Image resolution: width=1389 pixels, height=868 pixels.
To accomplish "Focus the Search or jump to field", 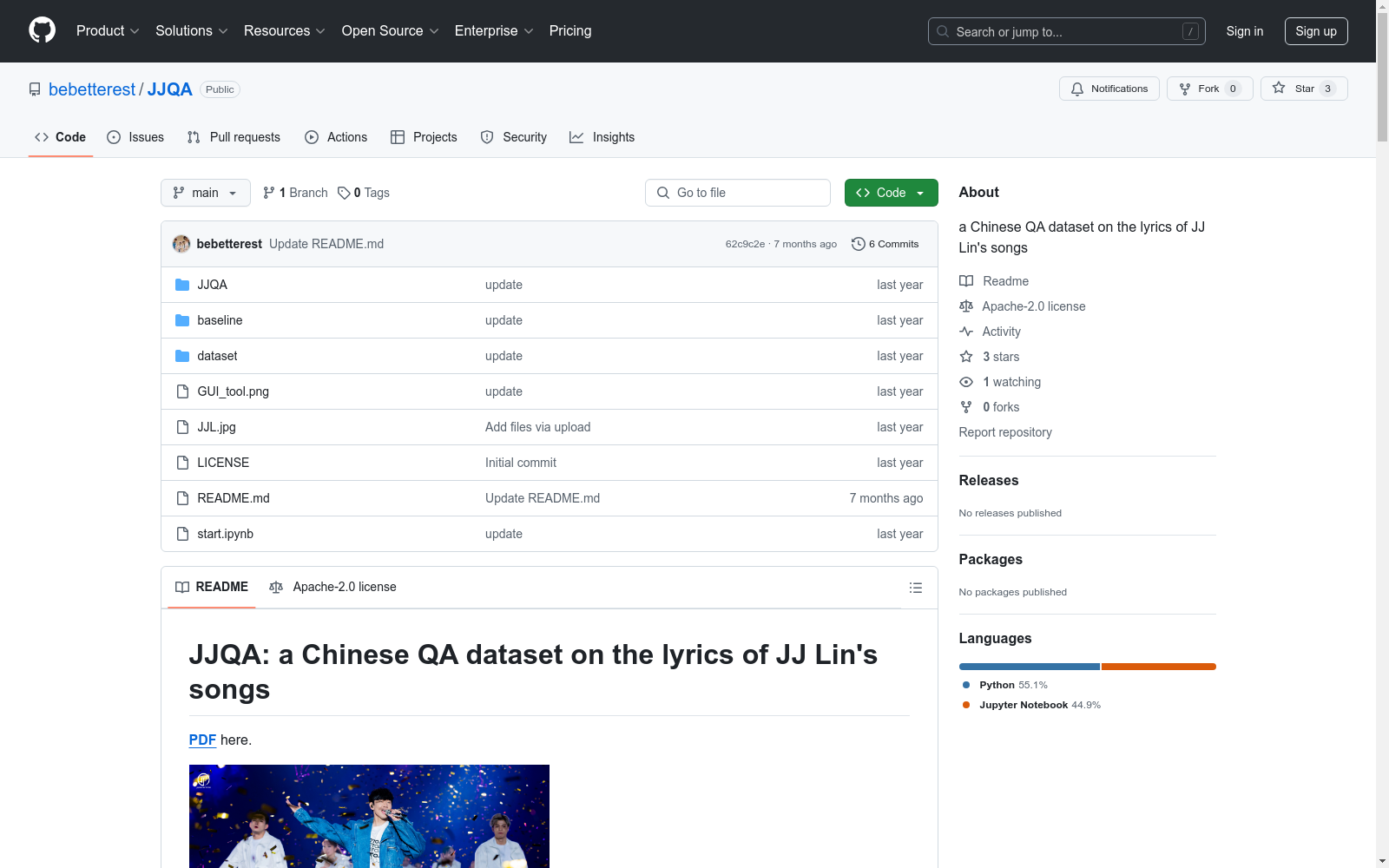I will tap(1067, 31).
